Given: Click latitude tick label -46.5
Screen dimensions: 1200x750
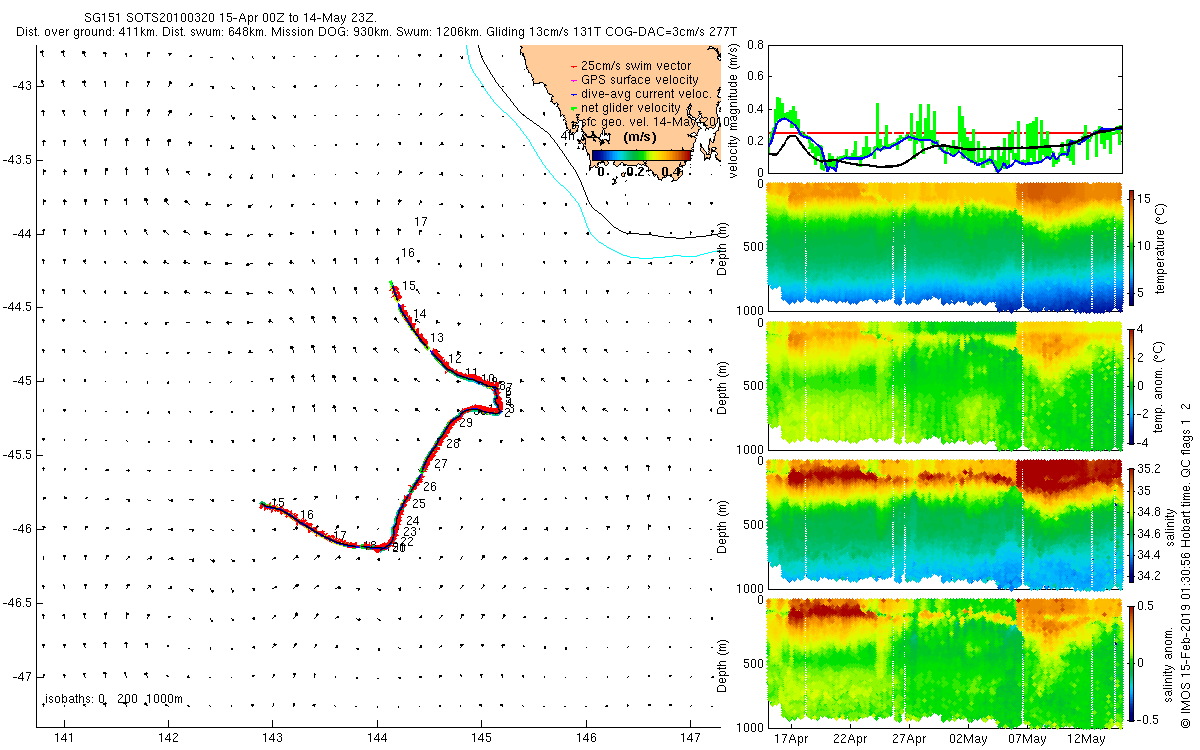Looking at the screenshot, I should (18, 603).
